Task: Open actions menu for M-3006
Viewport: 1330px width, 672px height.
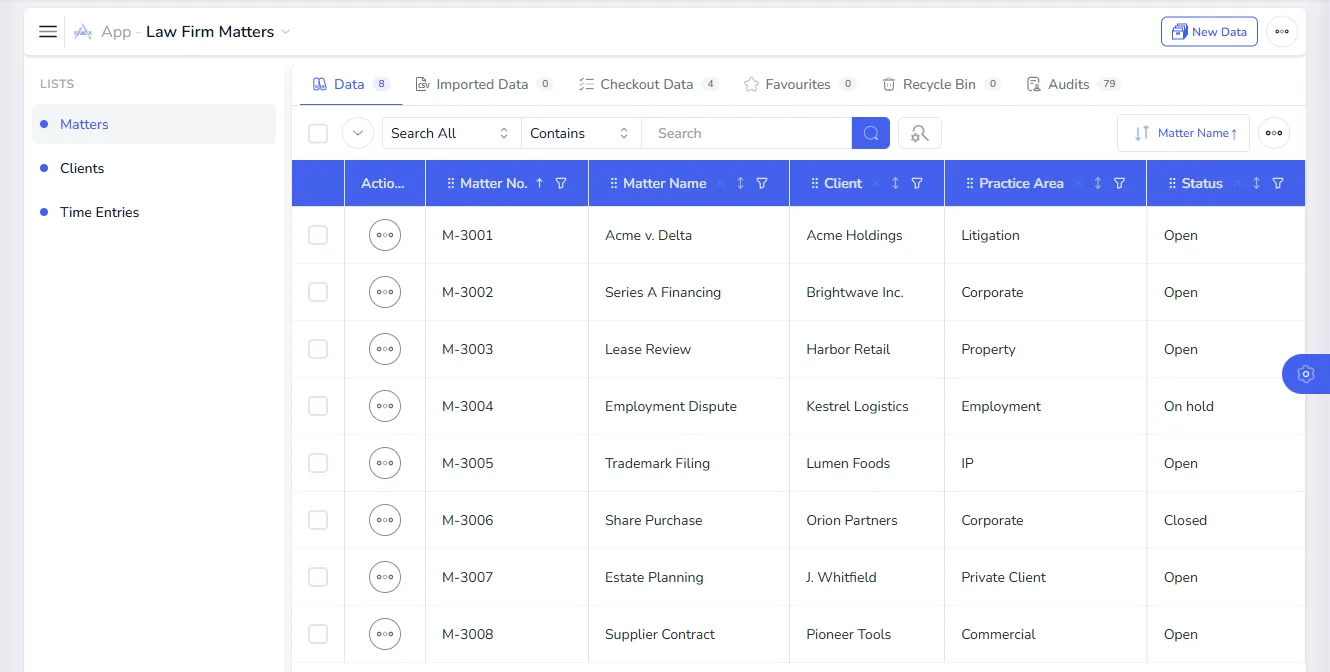Action: coord(385,520)
